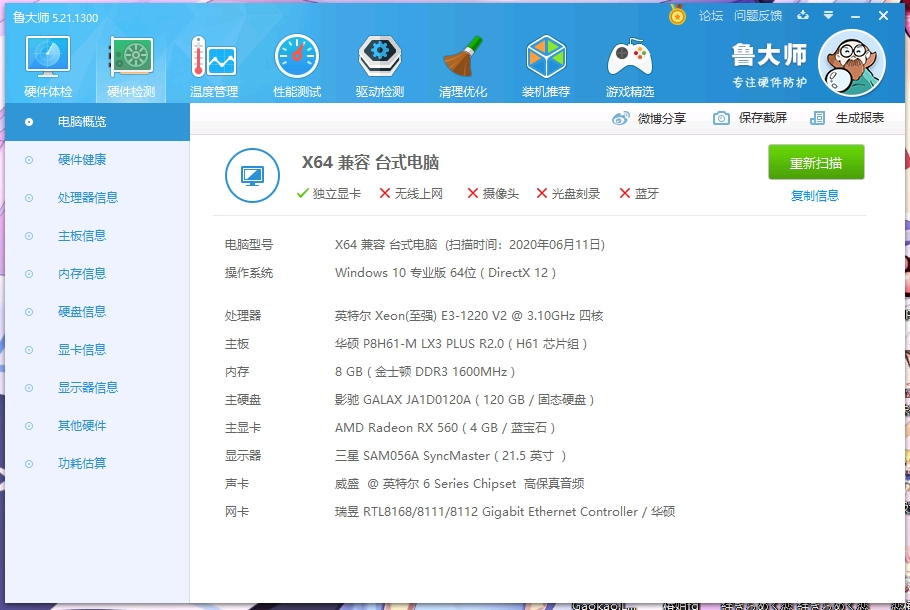This screenshot has width=910, height=610.
Task: Click the disk value GALAX JA1D0120A
Action: (464, 400)
